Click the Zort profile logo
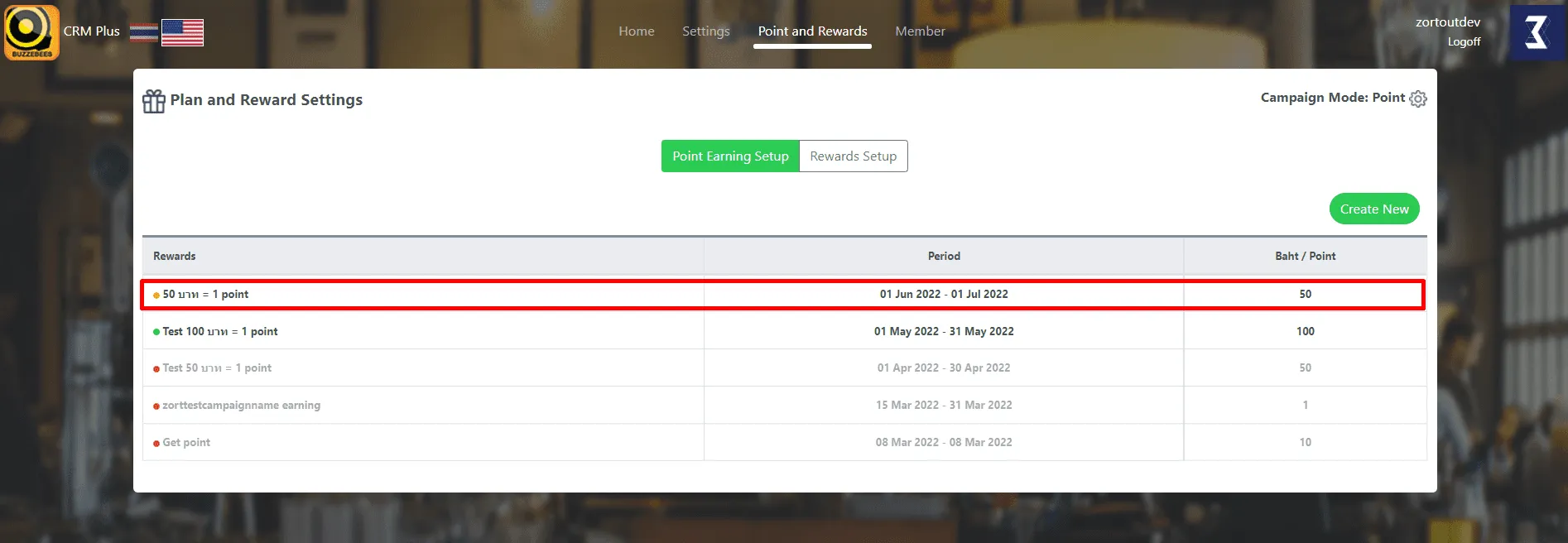 click(x=1537, y=32)
